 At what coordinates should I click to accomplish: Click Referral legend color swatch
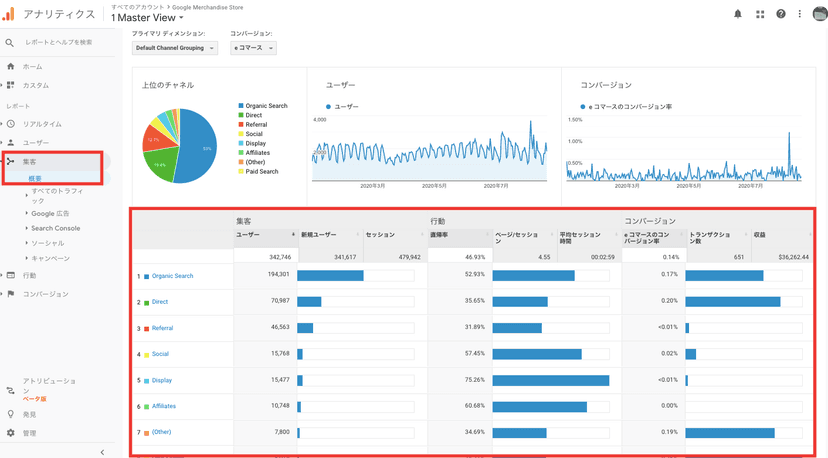pyautogui.click(x=241, y=125)
